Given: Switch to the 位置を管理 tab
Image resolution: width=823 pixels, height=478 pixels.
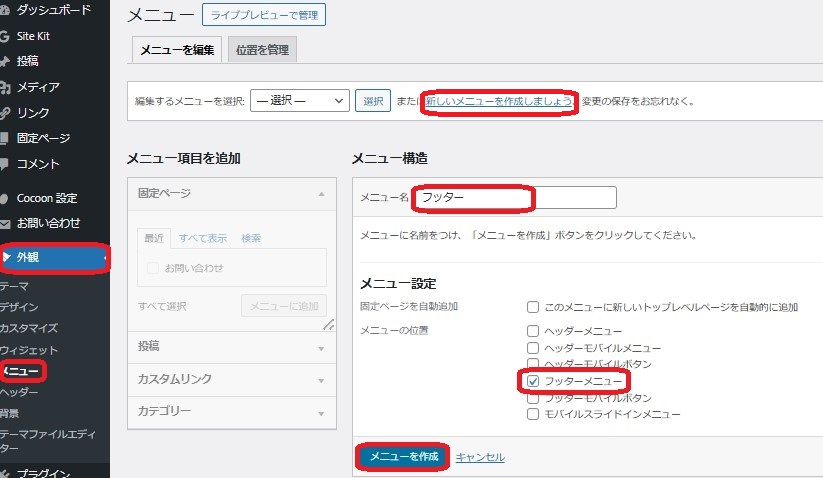Looking at the screenshot, I should point(262,49).
